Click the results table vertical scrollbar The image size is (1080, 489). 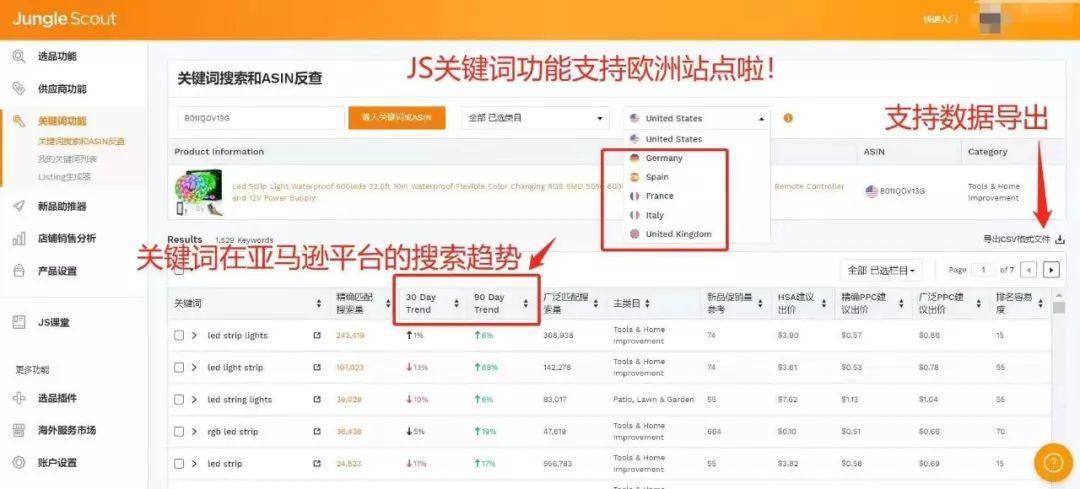point(1059,307)
